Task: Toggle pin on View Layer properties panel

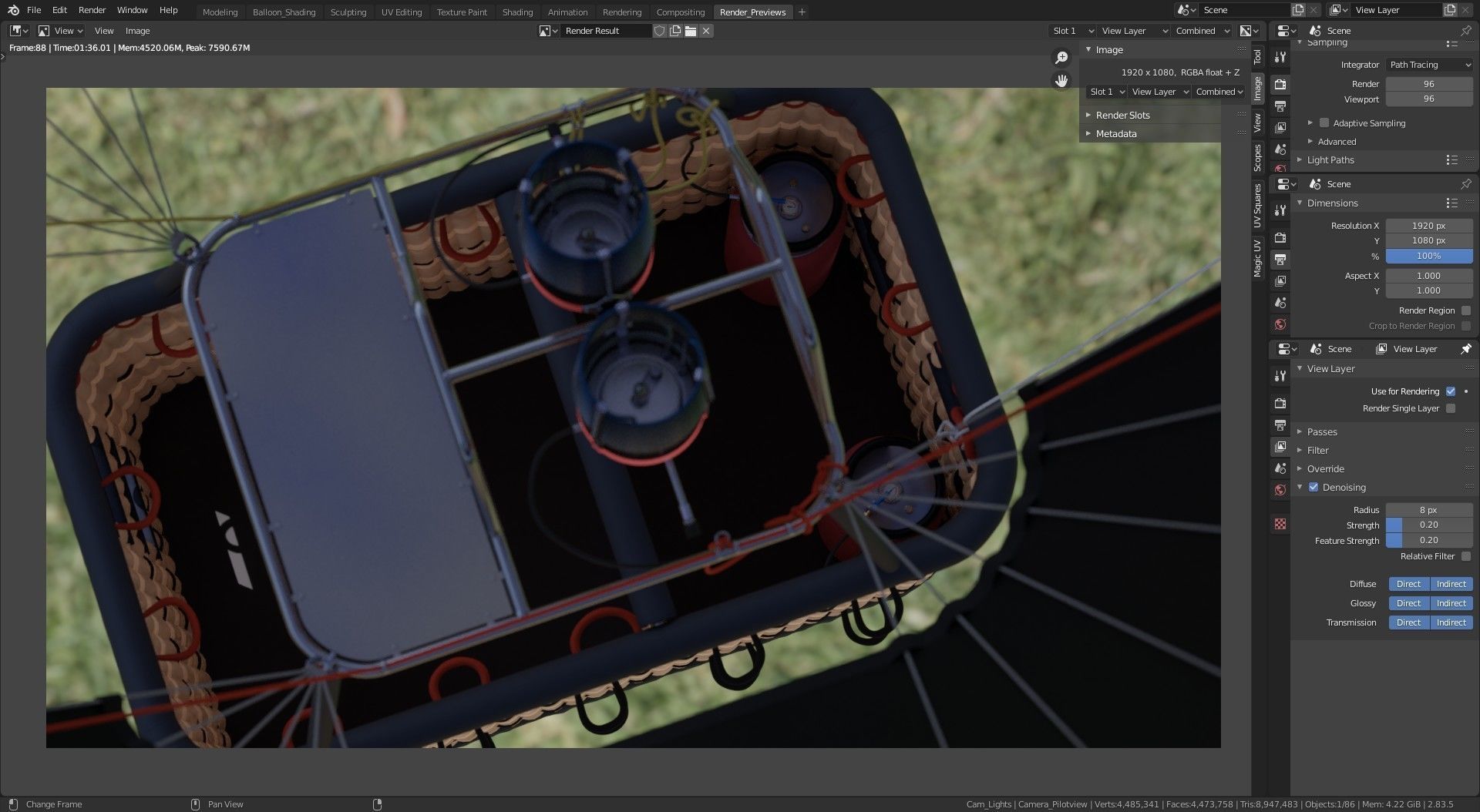Action: pyautogui.click(x=1465, y=349)
